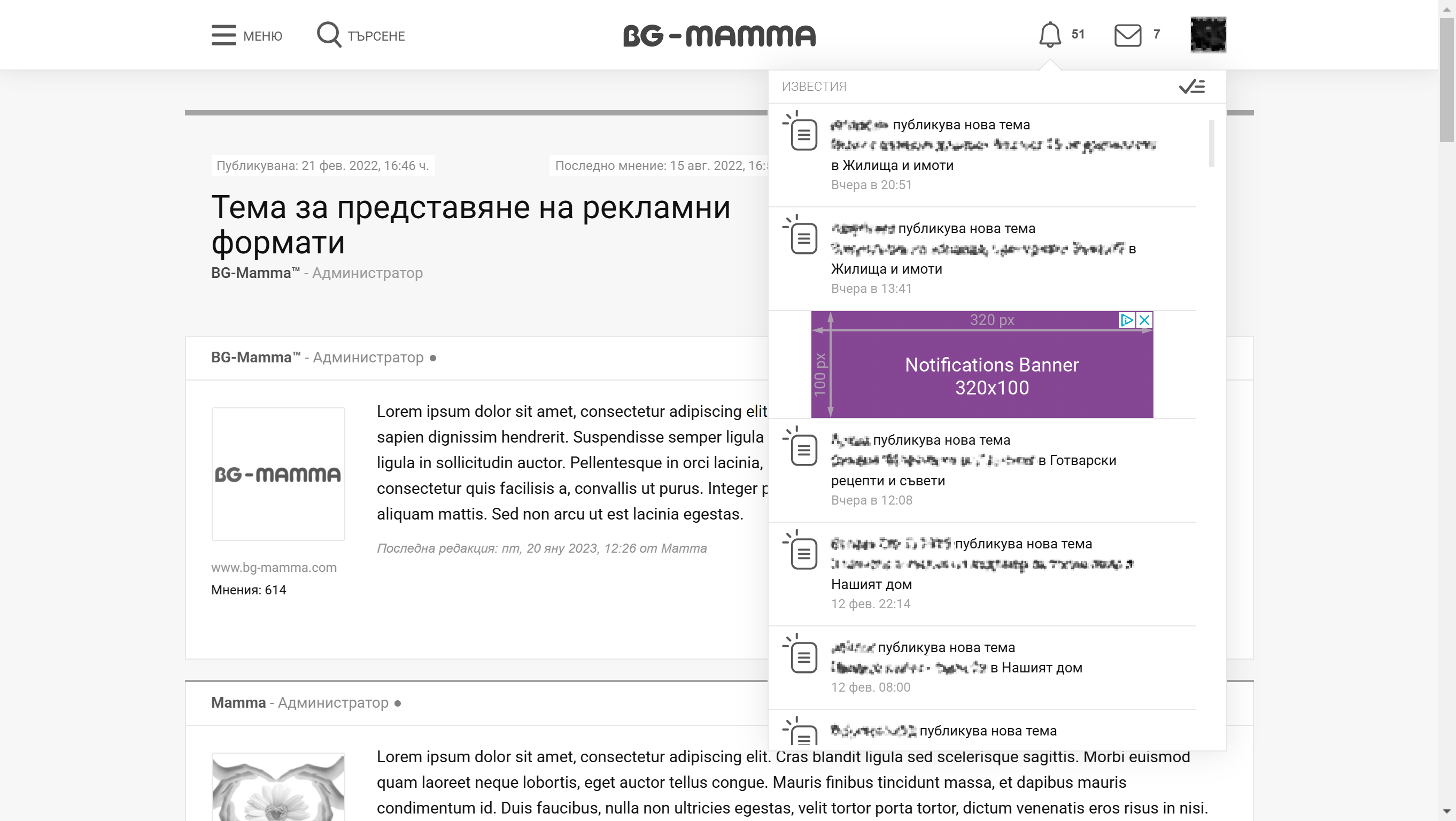This screenshot has width=1456, height=821.
Task: Open notification from Вчера в 20:51
Action: click(x=982, y=155)
